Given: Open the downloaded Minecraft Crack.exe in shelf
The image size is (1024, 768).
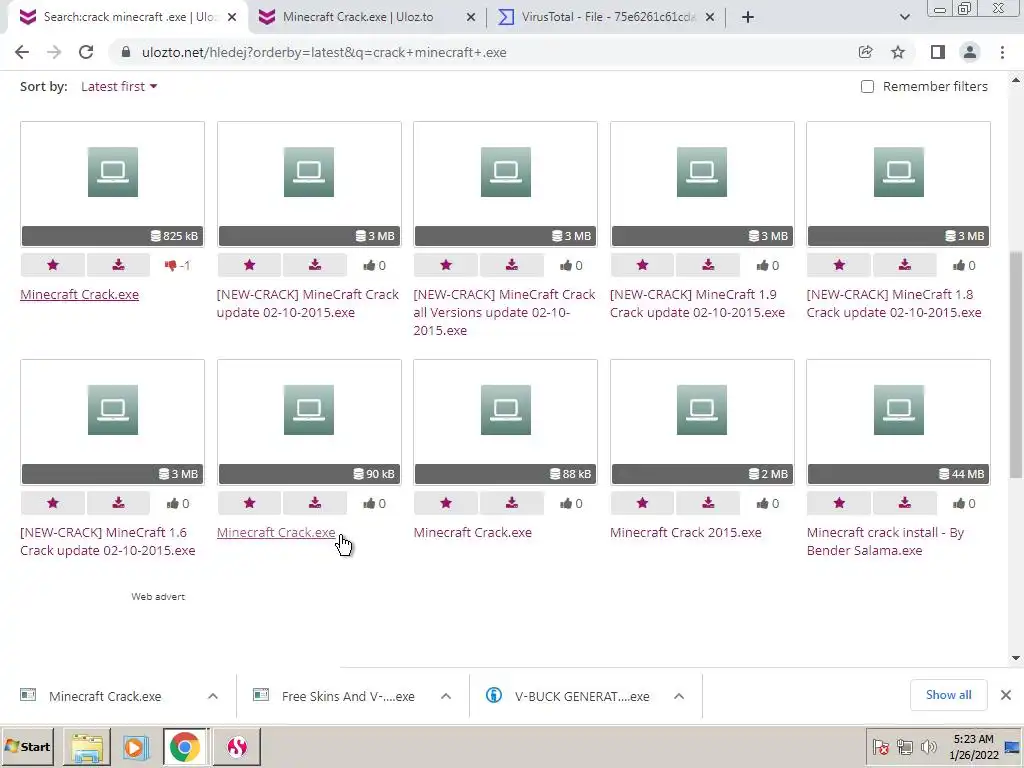Looking at the screenshot, I should pos(104,696).
